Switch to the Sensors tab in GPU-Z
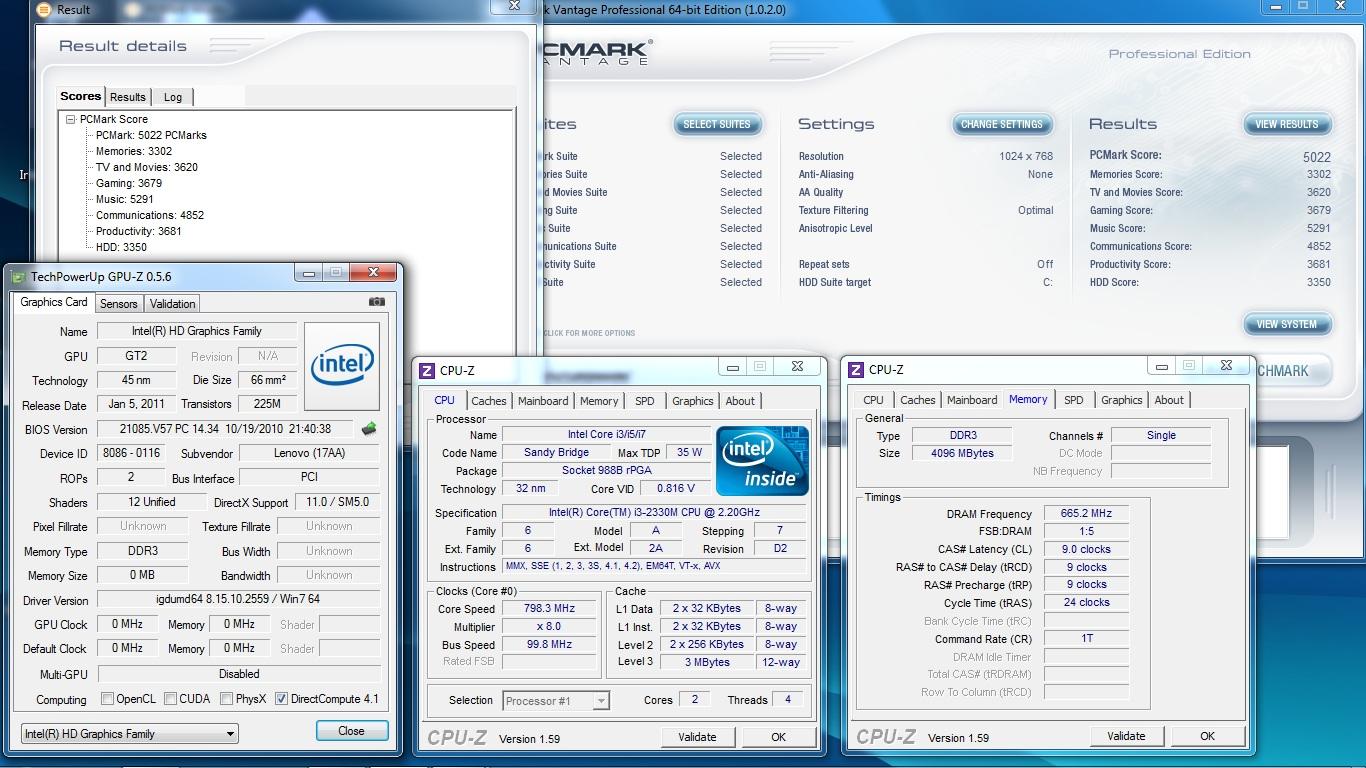The image size is (1366, 768). pyautogui.click(x=118, y=304)
